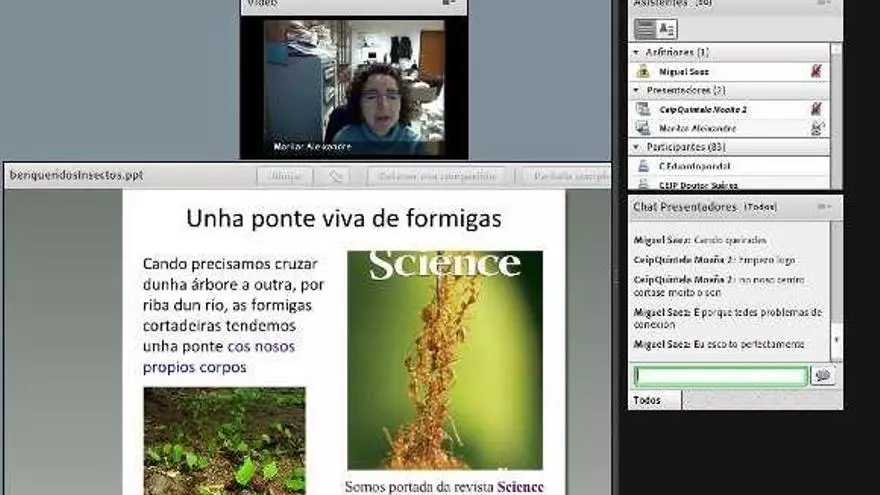This screenshot has width=880, height=495.
Task: Open the Video pod options menu
Action: [449, 4]
